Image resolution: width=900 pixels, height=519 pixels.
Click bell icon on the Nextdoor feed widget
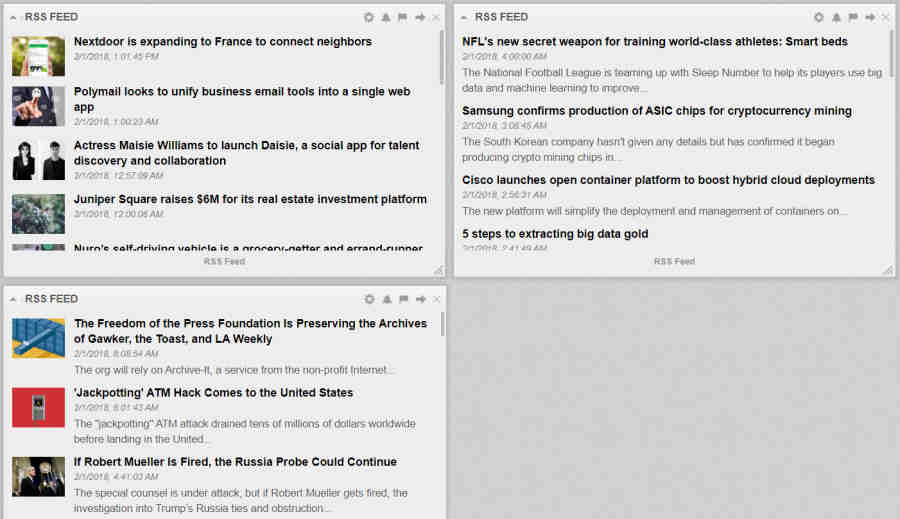coord(386,17)
